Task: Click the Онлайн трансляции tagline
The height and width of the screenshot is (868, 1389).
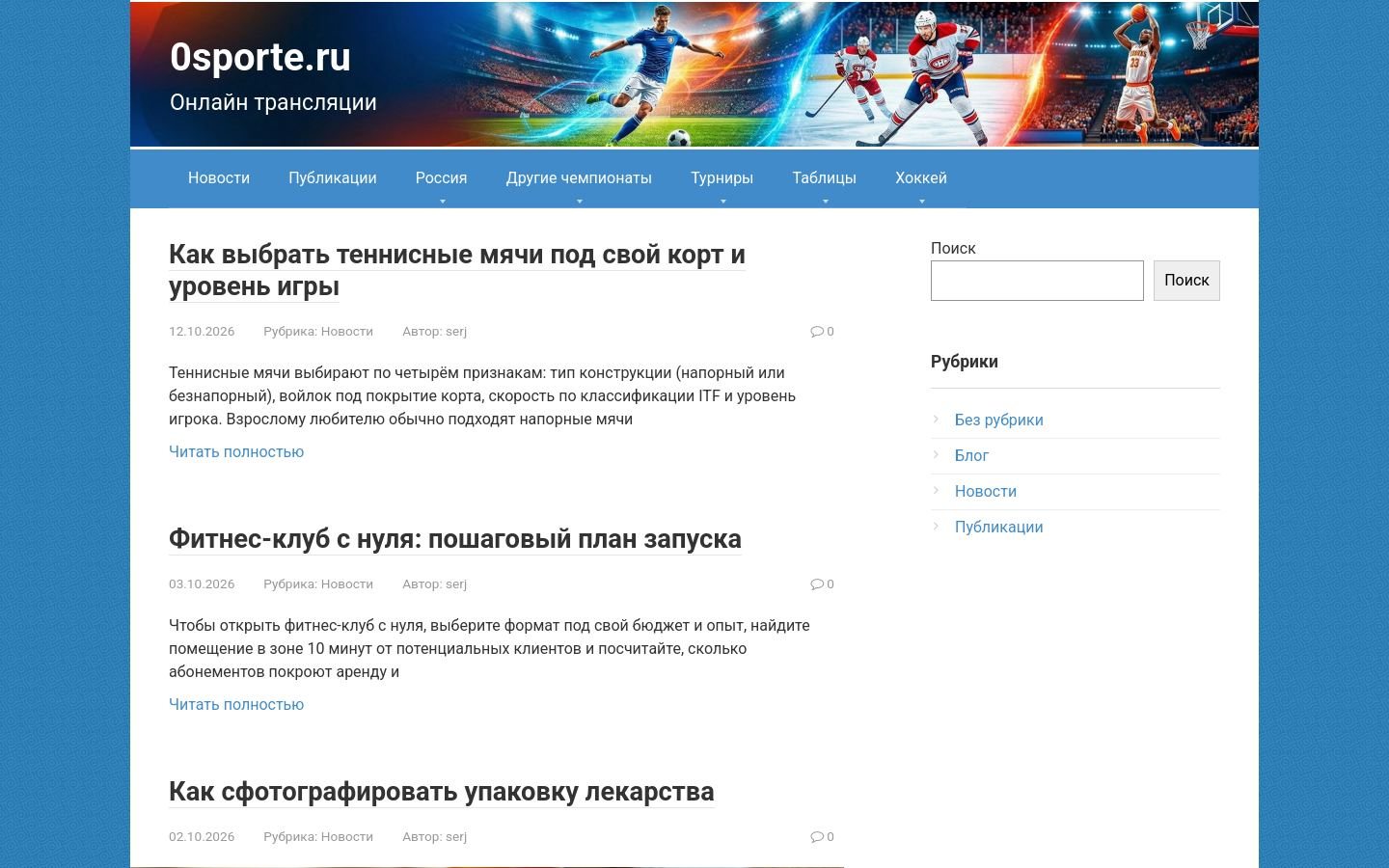Action: [x=273, y=102]
